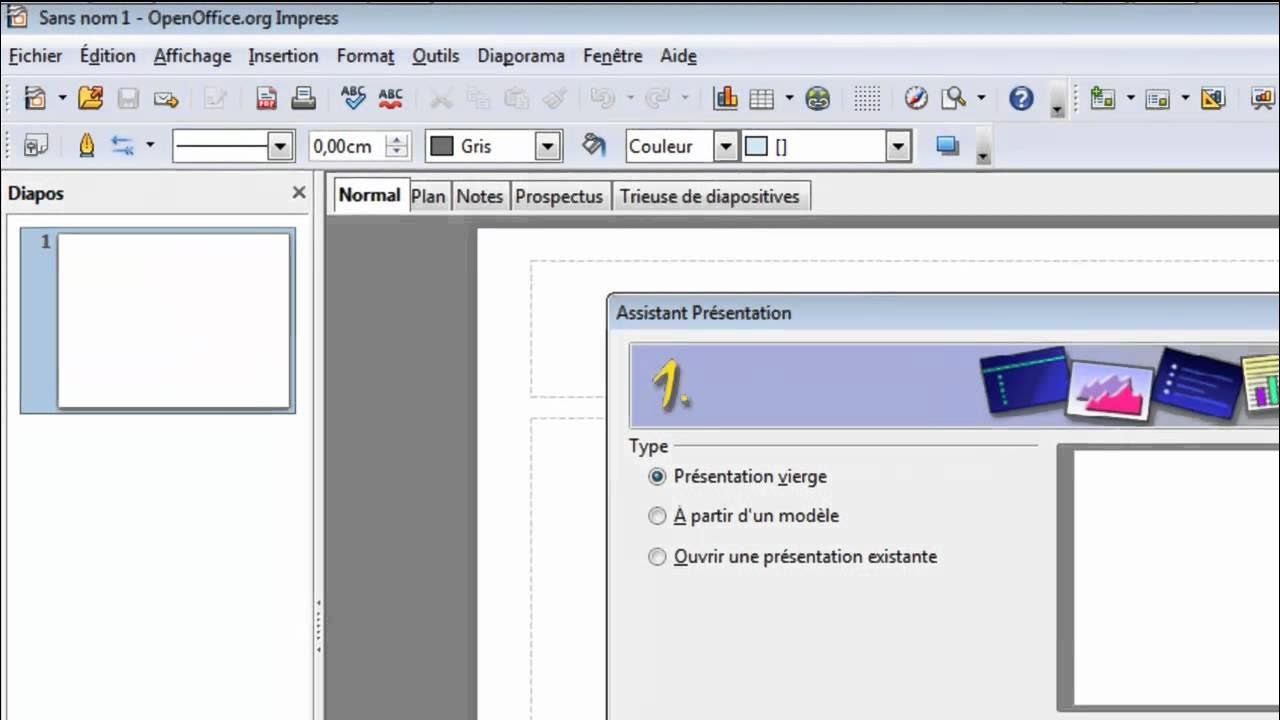Image resolution: width=1280 pixels, height=720 pixels.
Task: Switch to Trieuse de diapositives tab
Action: [709, 196]
